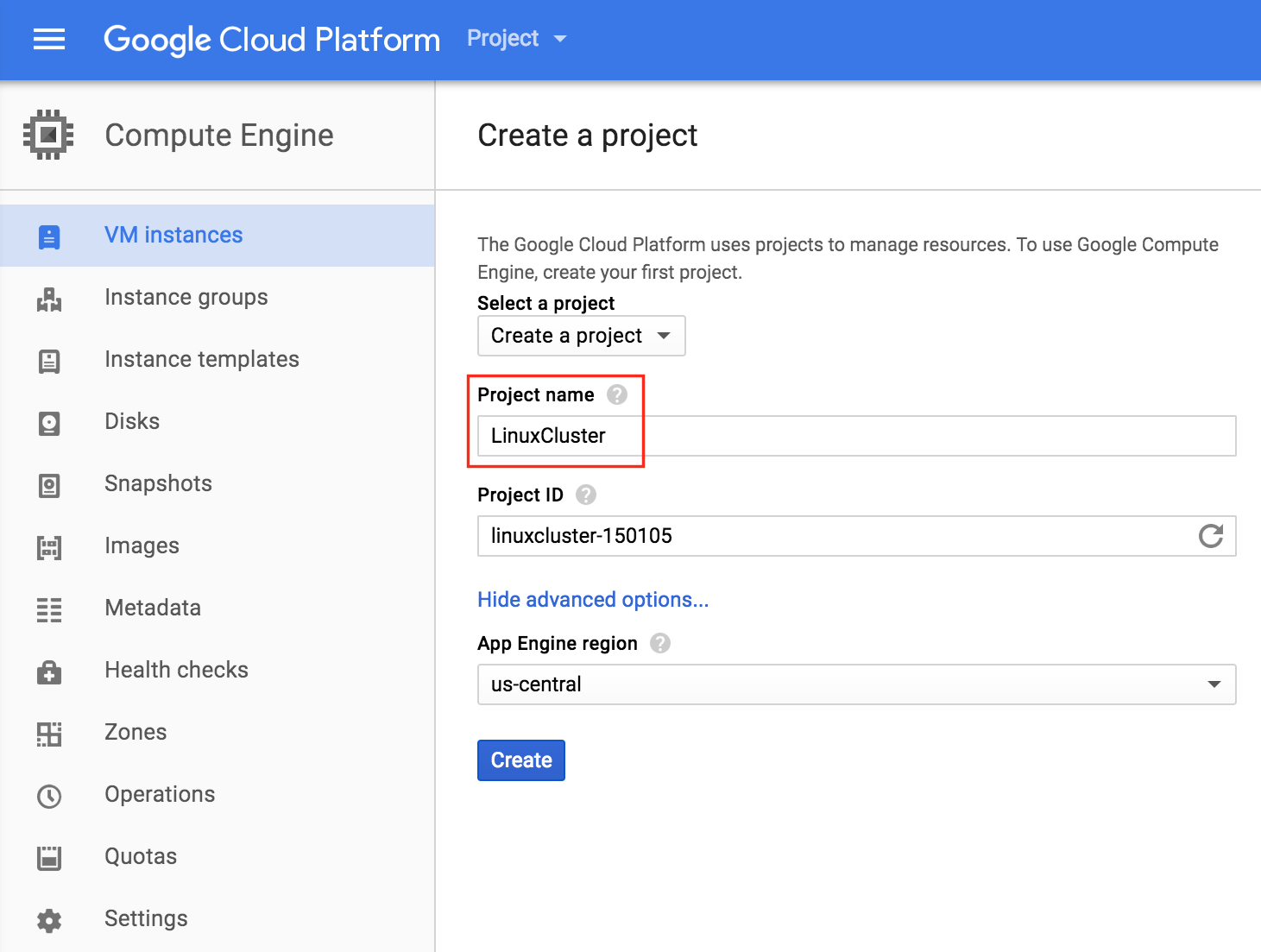Click the Create button

click(521, 760)
